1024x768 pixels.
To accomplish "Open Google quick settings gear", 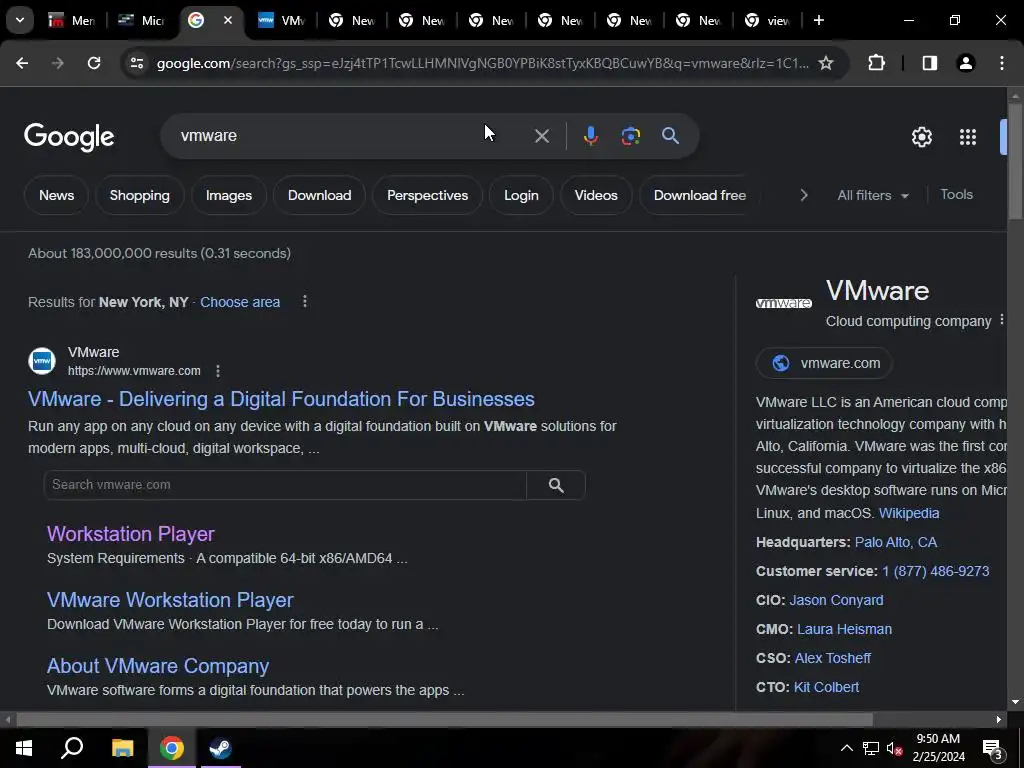I will click(x=921, y=136).
